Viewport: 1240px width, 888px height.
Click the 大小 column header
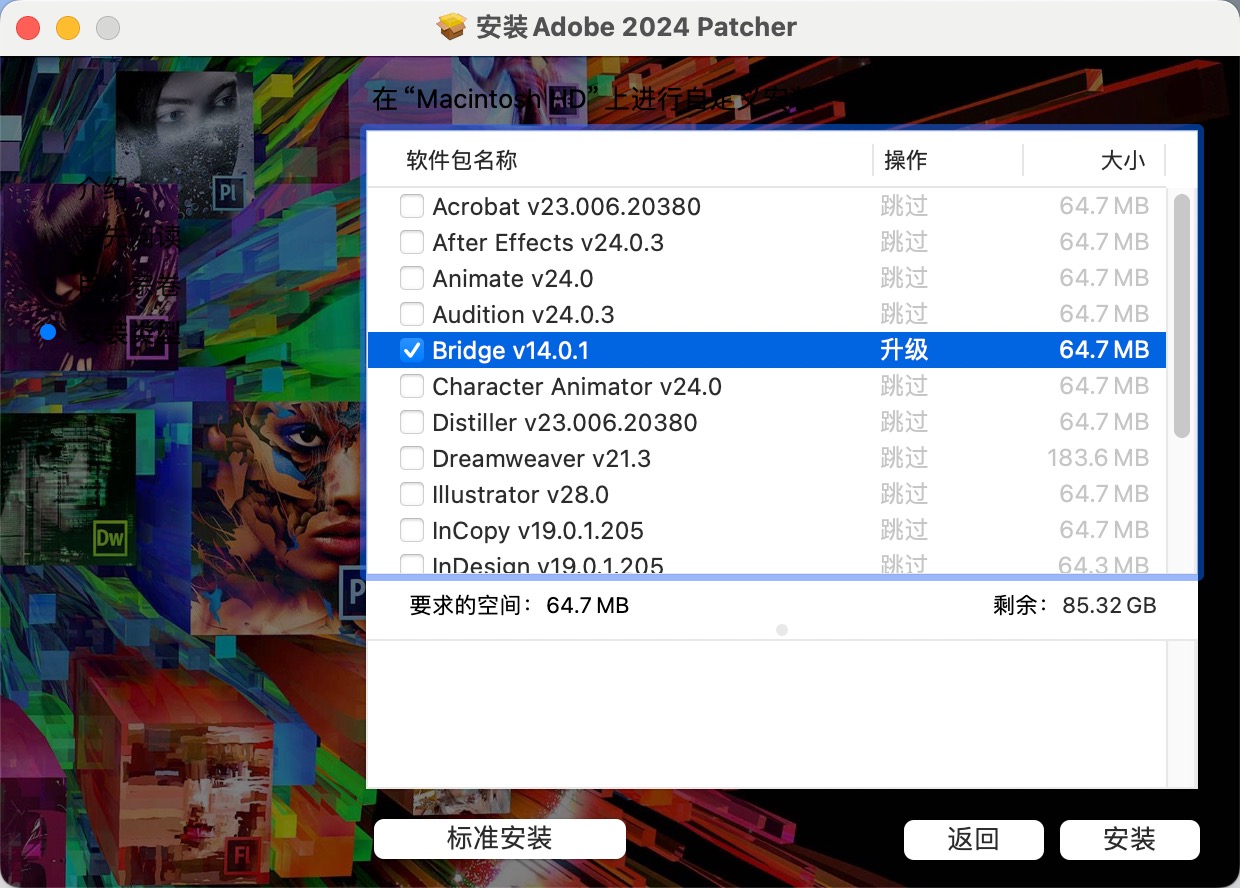click(x=1122, y=160)
